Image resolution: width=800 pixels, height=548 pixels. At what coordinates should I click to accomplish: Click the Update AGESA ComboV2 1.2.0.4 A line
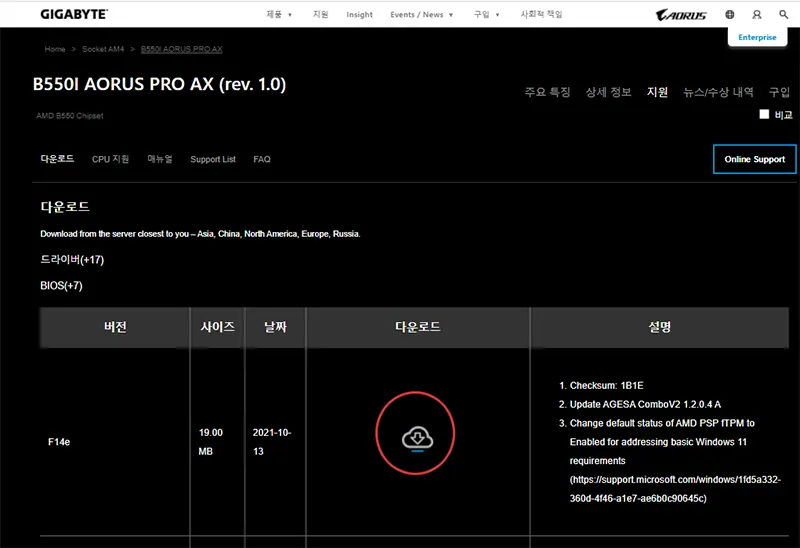point(645,405)
